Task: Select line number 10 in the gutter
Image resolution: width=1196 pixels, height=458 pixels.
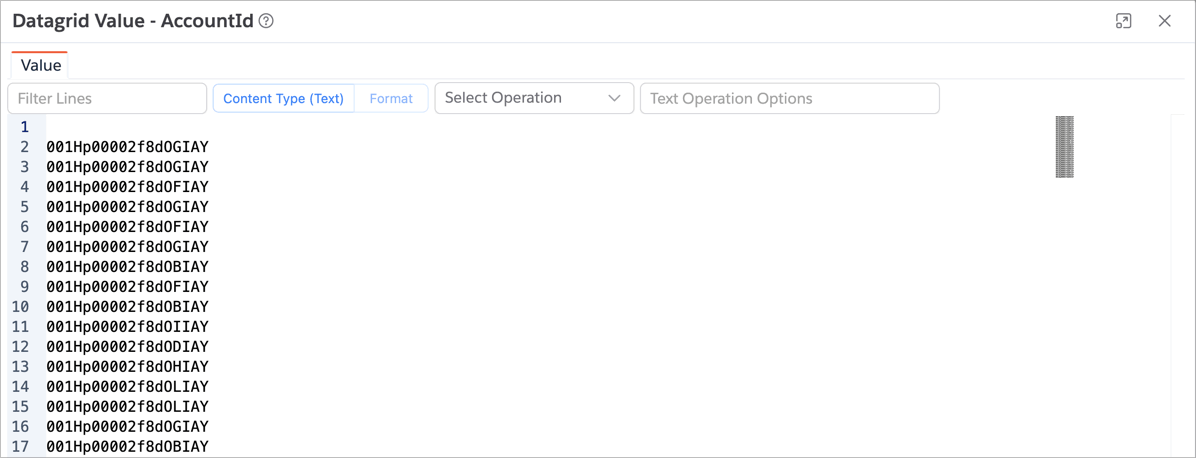Action: [21, 307]
